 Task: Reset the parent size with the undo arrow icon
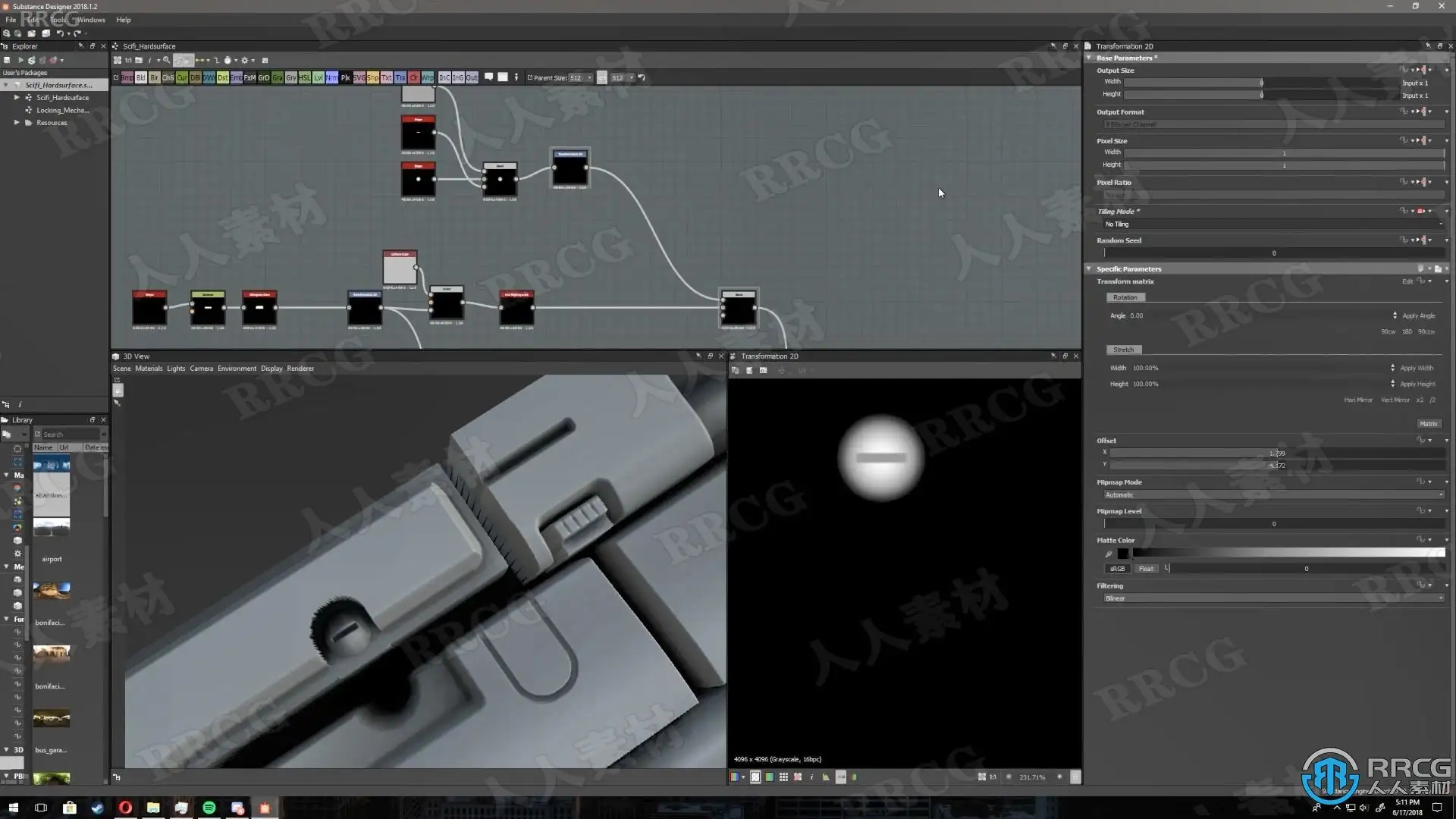[641, 77]
